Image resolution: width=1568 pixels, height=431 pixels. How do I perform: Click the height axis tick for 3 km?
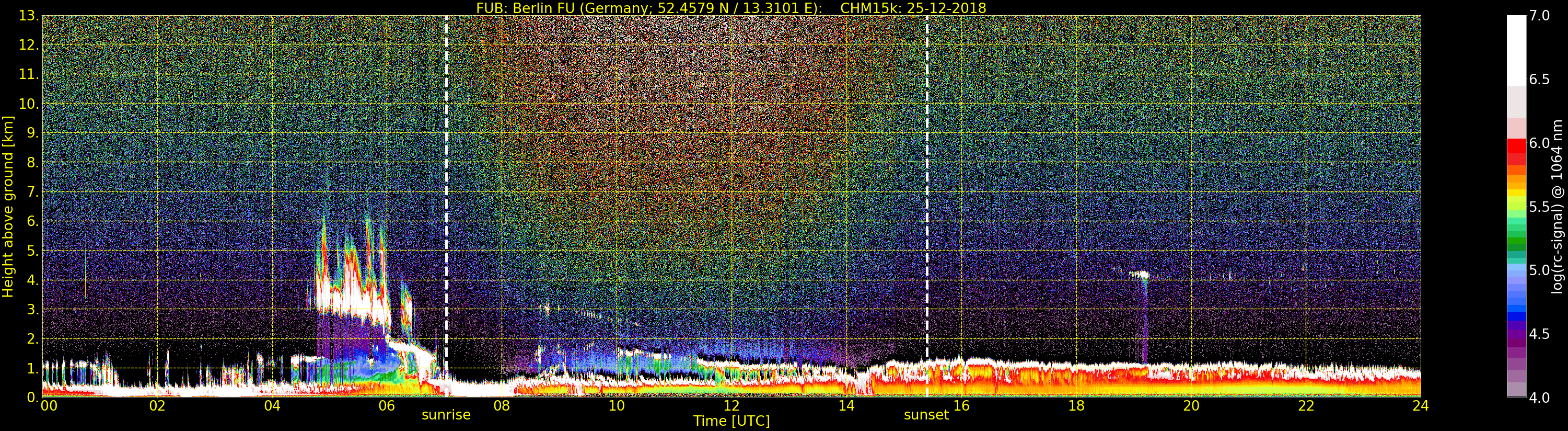(32, 309)
